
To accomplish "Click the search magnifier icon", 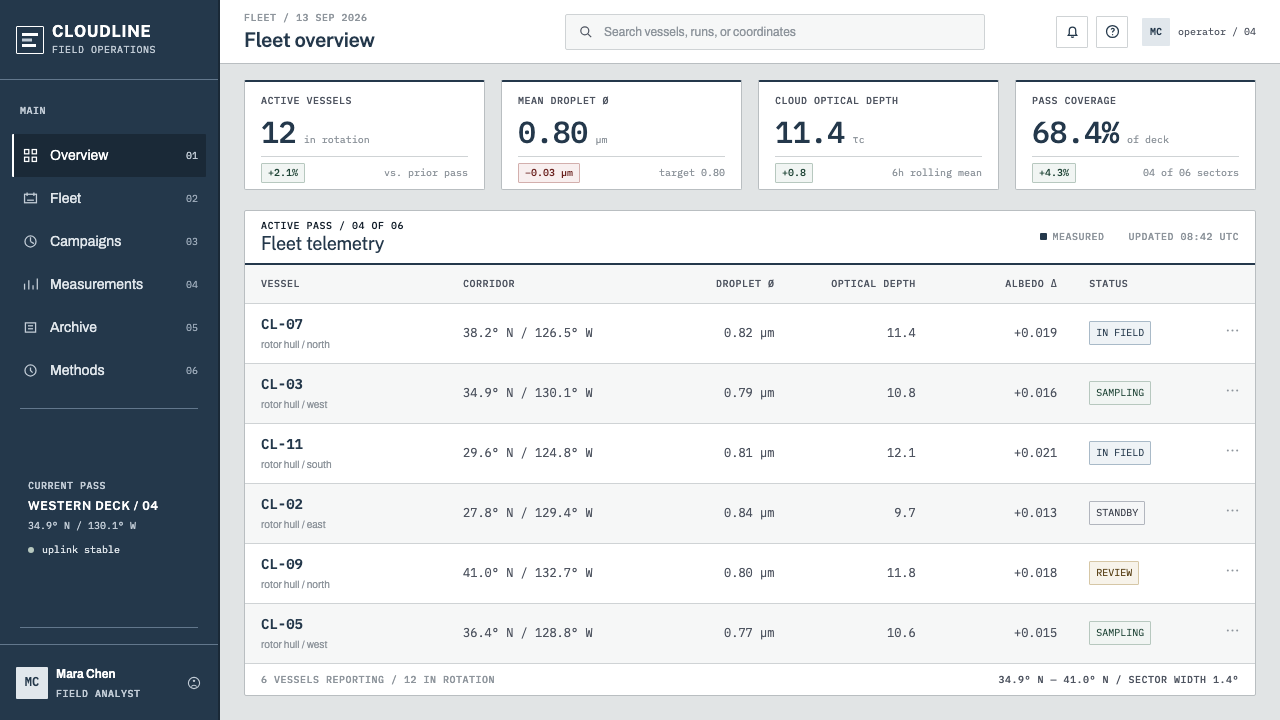I will [x=586, y=32].
